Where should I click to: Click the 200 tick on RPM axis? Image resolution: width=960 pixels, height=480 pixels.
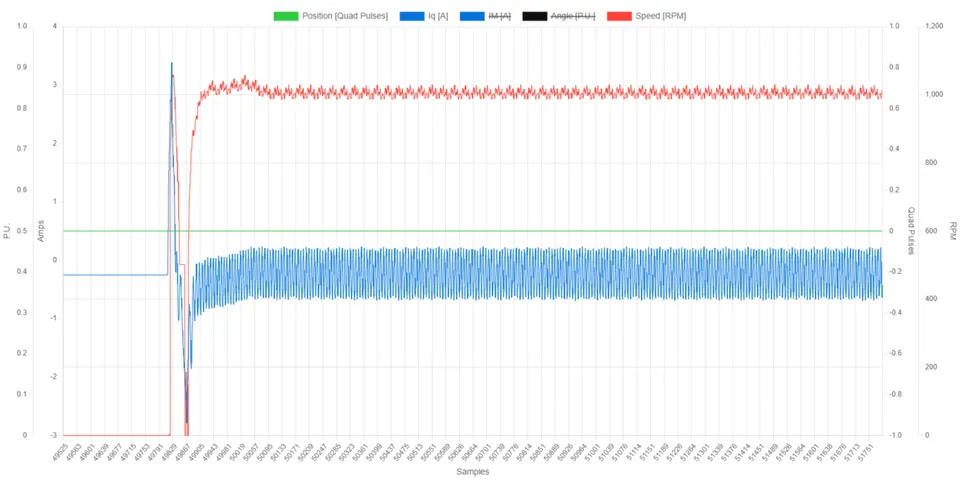point(931,367)
